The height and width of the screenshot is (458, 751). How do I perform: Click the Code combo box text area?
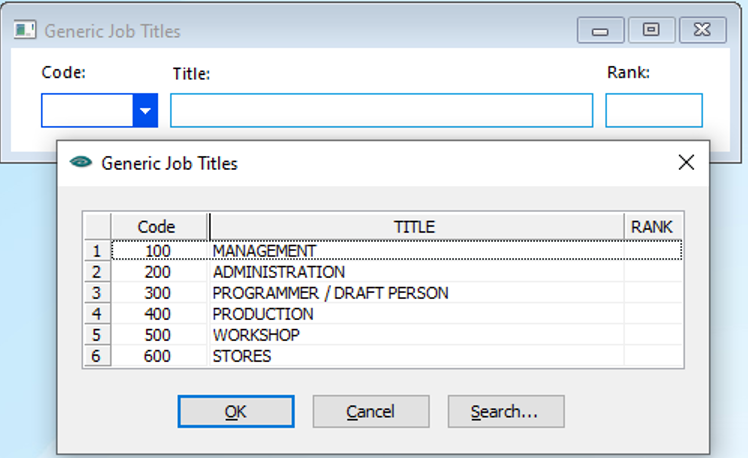coord(87,111)
